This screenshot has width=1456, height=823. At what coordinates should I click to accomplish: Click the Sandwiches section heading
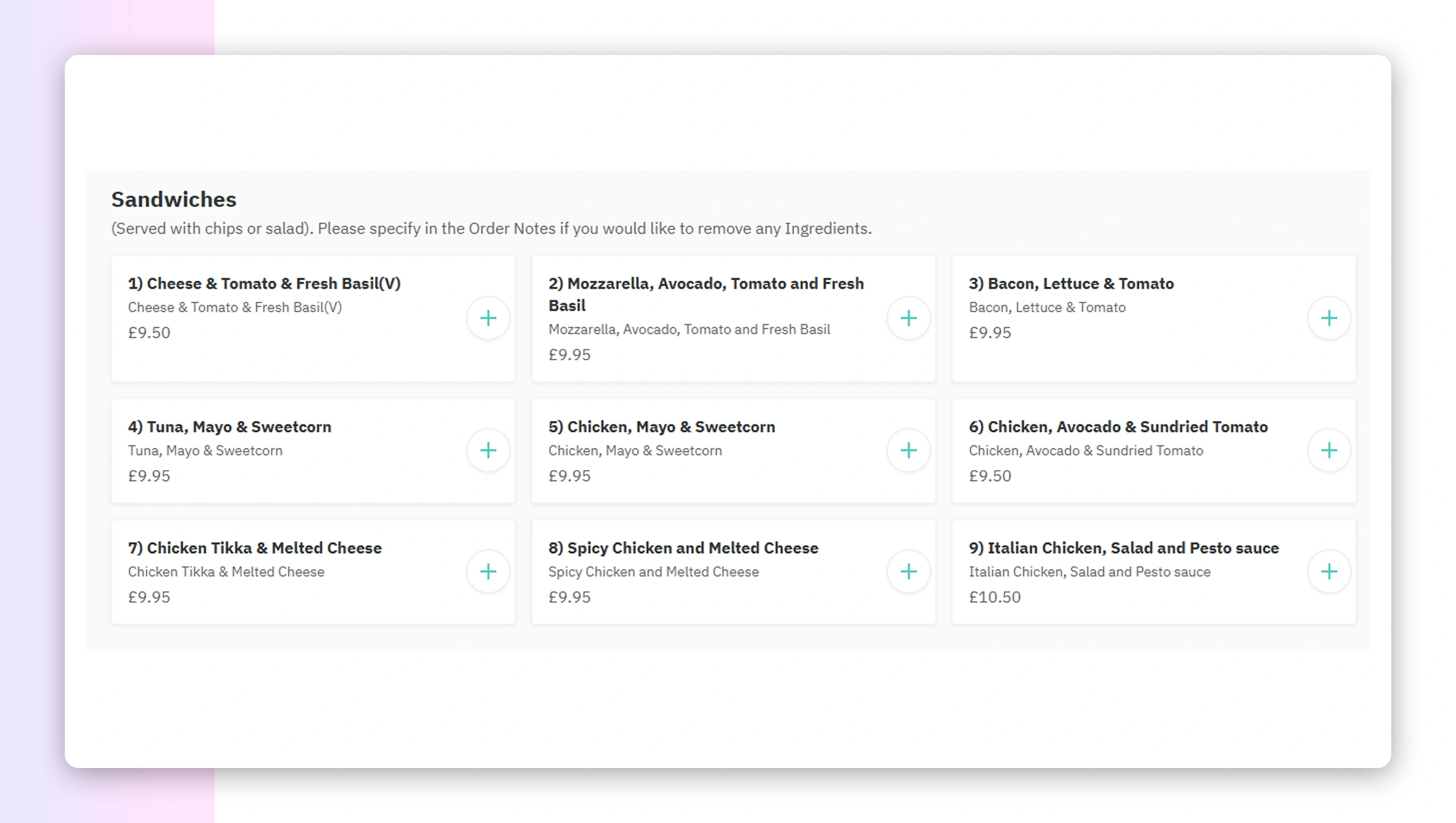tap(173, 199)
